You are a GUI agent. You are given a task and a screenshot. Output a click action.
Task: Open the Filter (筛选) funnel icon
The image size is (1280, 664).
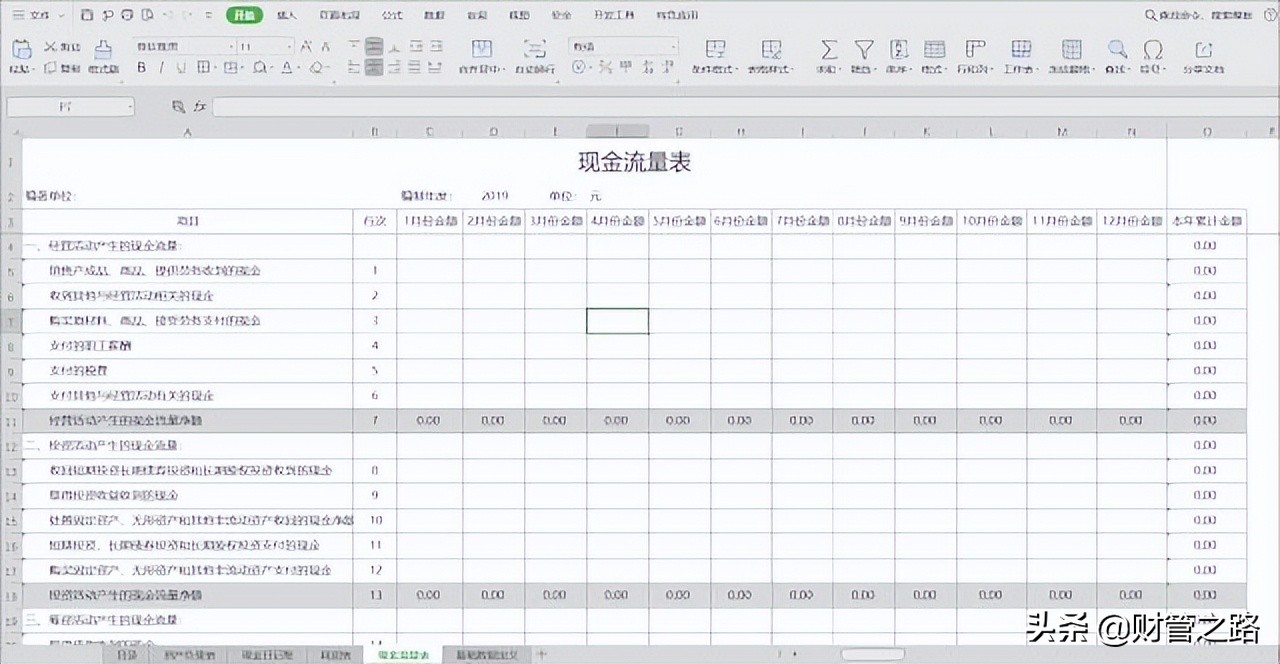click(x=864, y=49)
